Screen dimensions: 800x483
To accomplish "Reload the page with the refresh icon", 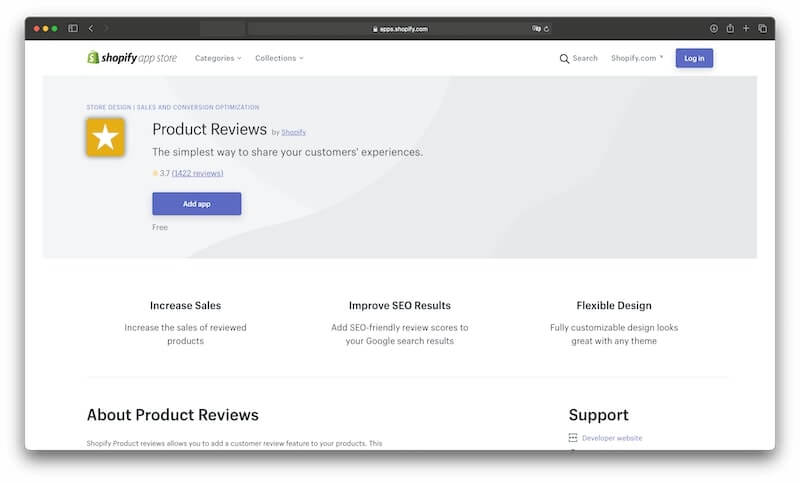I will coord(546,29).
